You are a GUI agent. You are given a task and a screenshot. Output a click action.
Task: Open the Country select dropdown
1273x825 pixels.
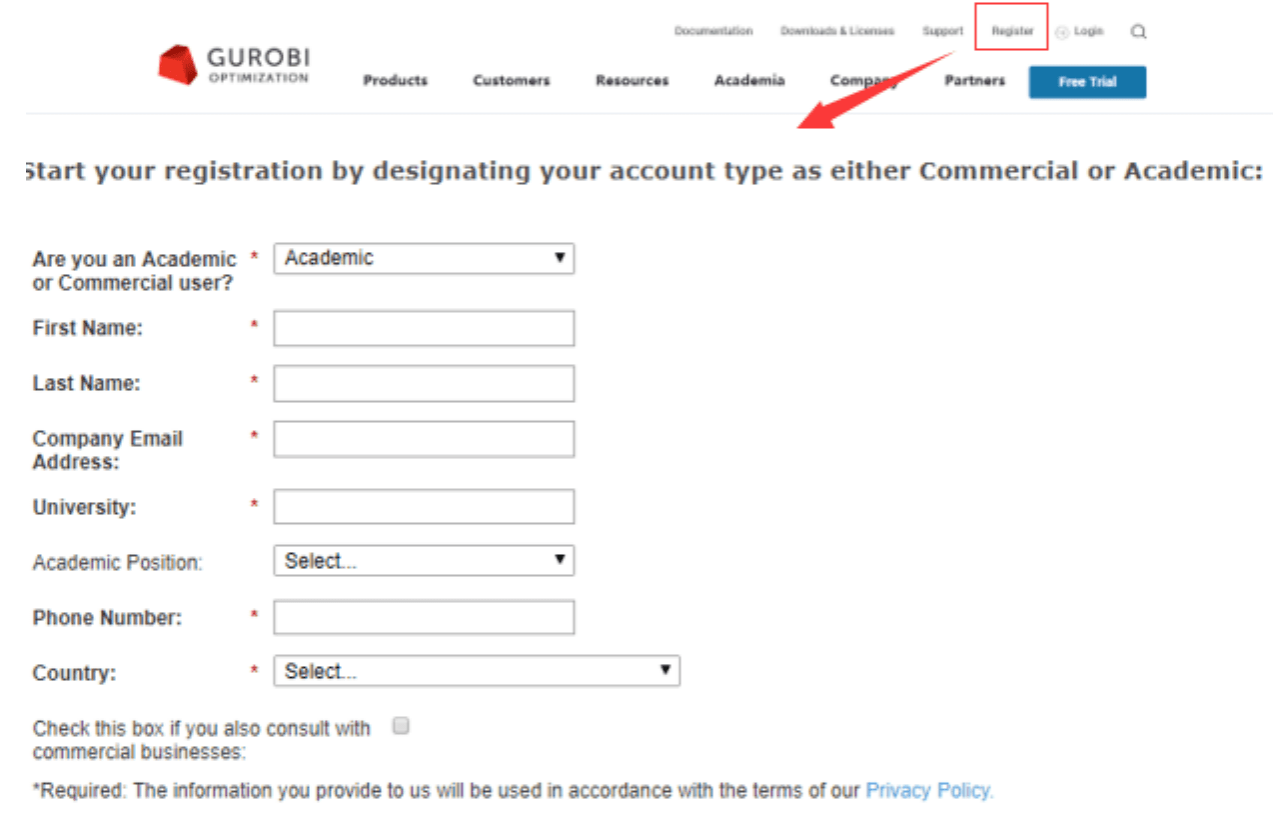(x=477, y=671)
